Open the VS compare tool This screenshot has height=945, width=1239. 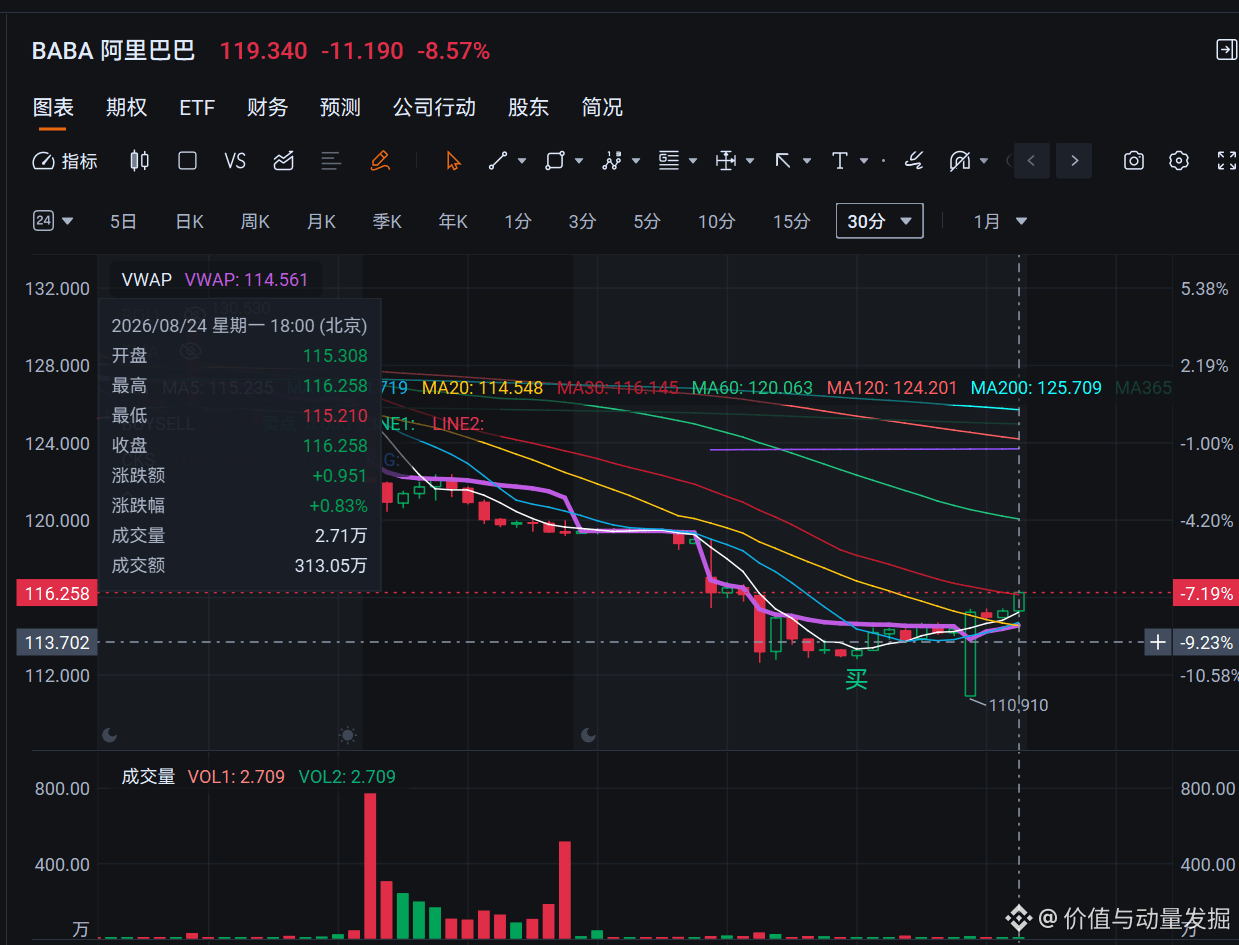(235, 161)
